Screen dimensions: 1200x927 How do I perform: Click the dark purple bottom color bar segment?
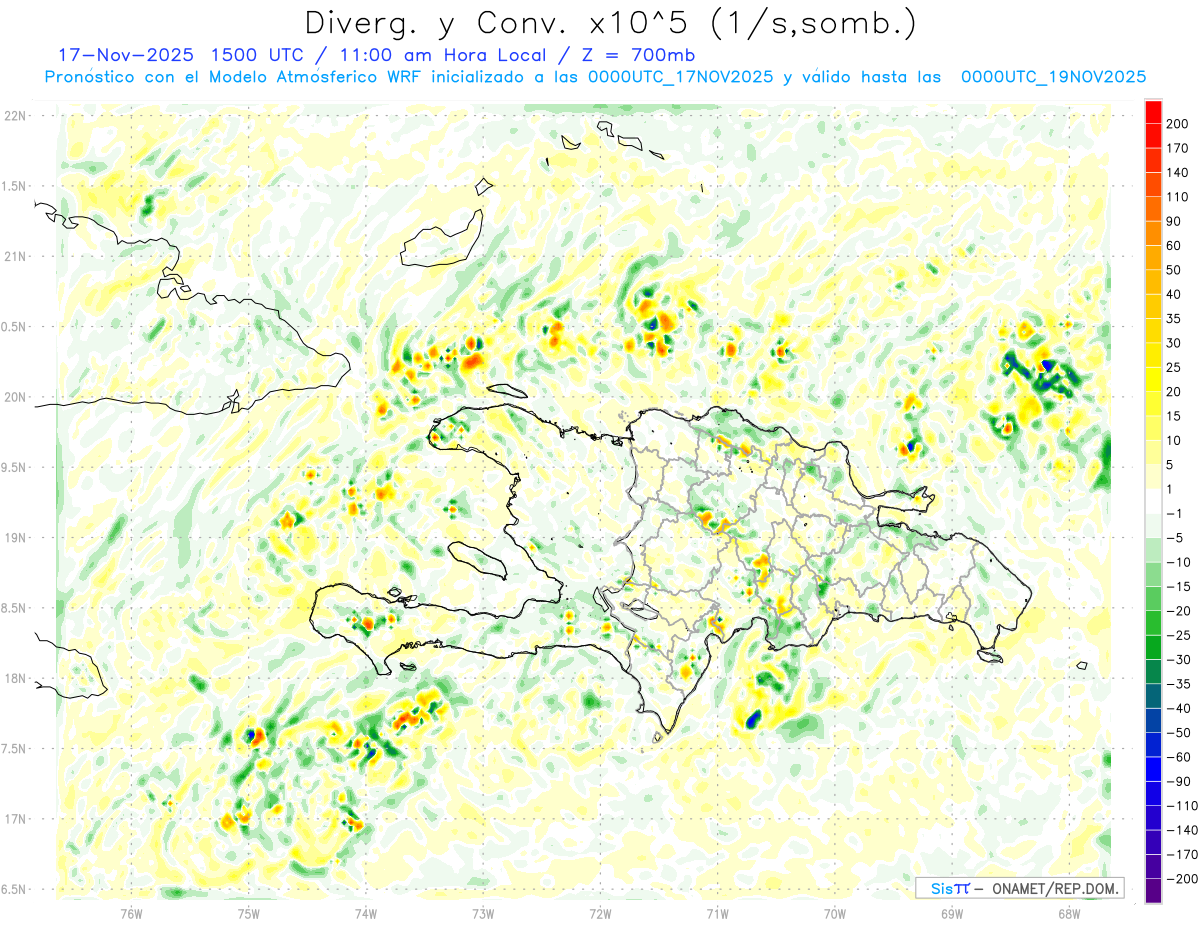[1153, 891]
